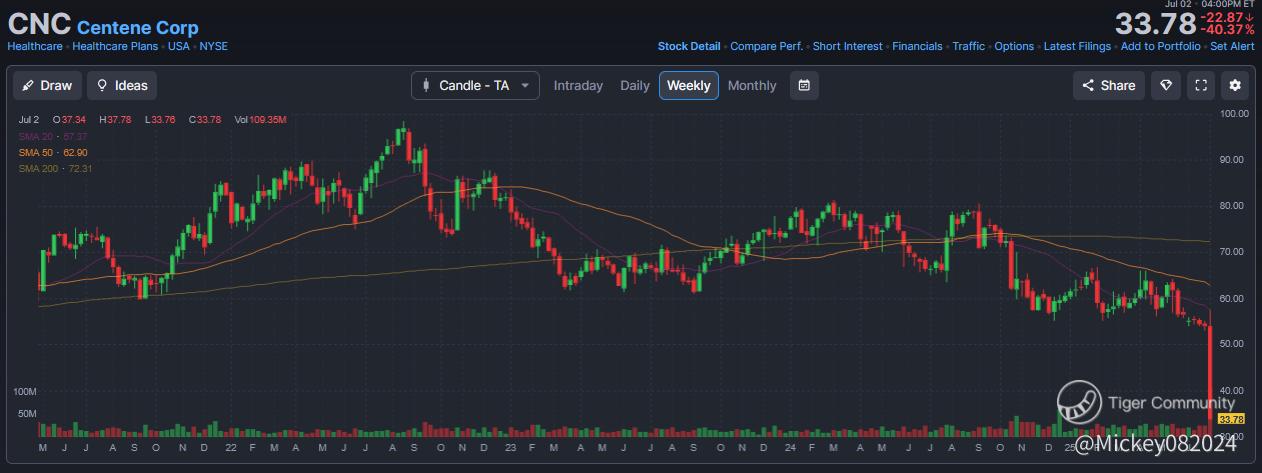Click the lightbulb icon on the Ideas button

[x=102, y=86]
